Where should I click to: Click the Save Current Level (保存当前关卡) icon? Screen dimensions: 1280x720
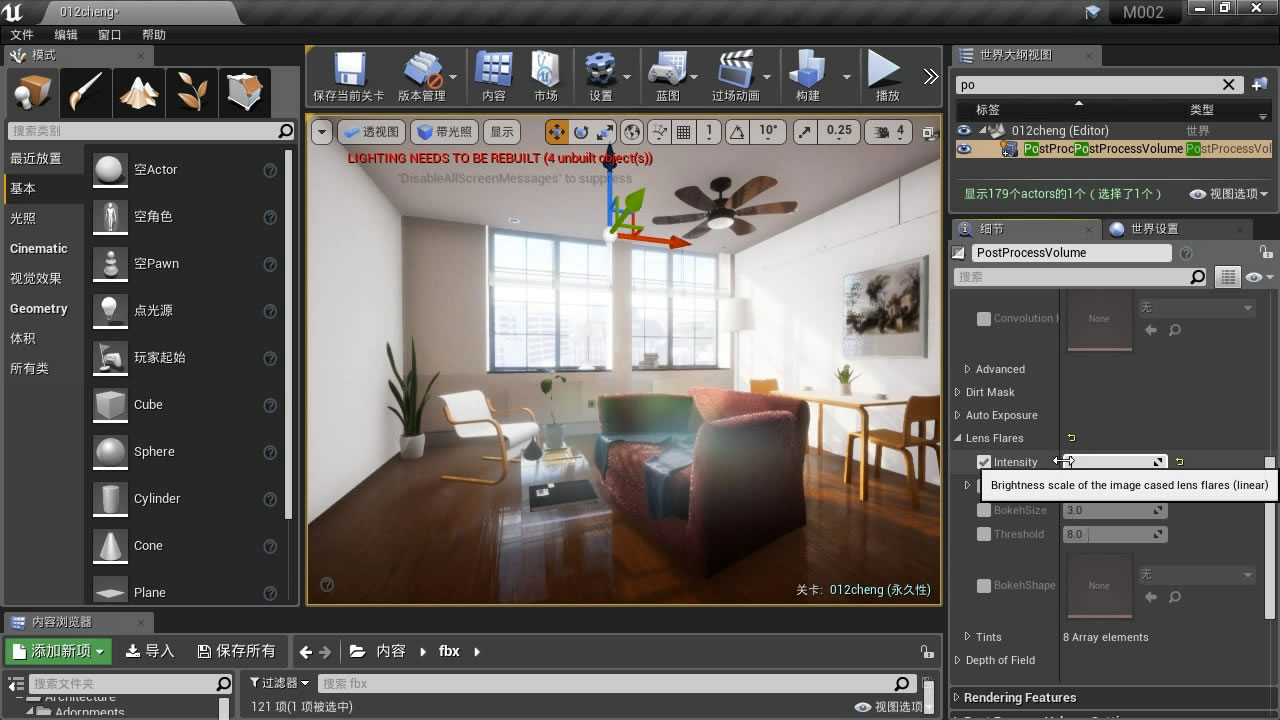coord(348,71)
